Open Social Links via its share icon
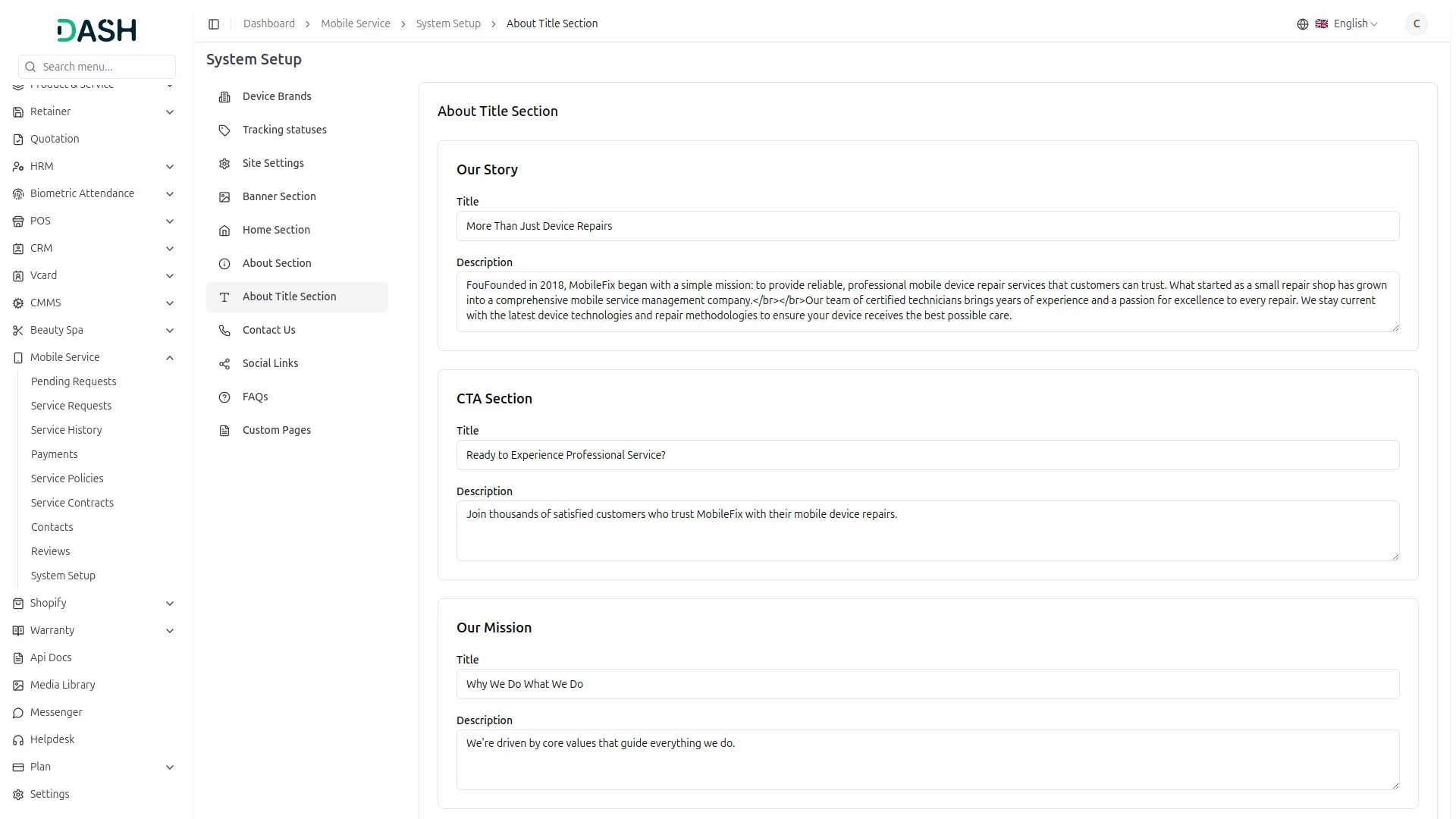The height and width of the screenshot is (819, 1456). [224, 363]
